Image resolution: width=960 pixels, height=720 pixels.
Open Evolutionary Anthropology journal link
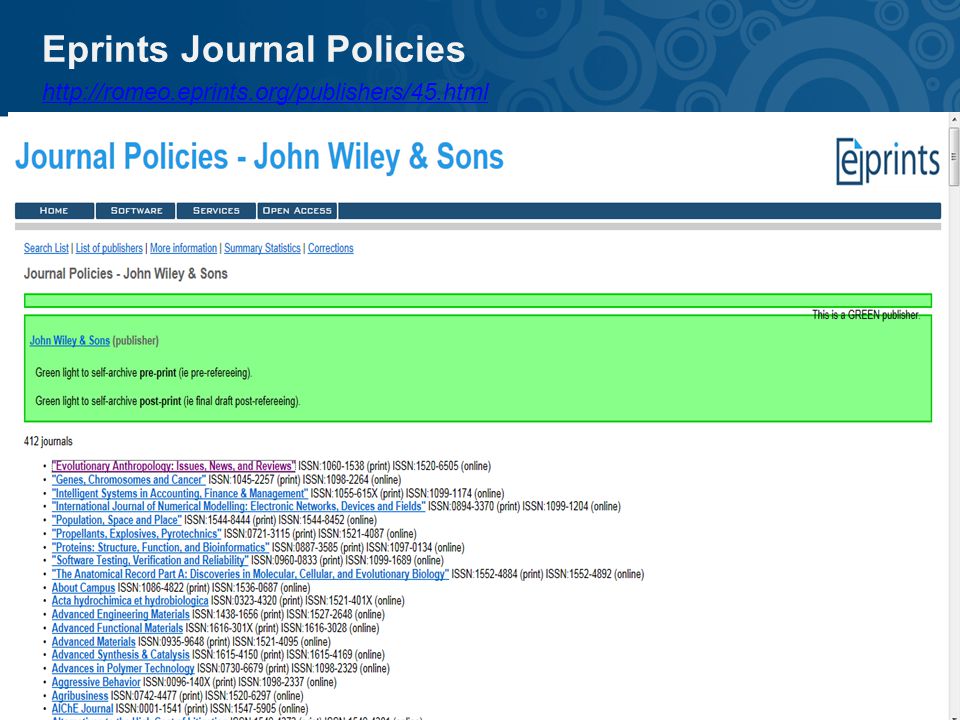coord(173,466)
